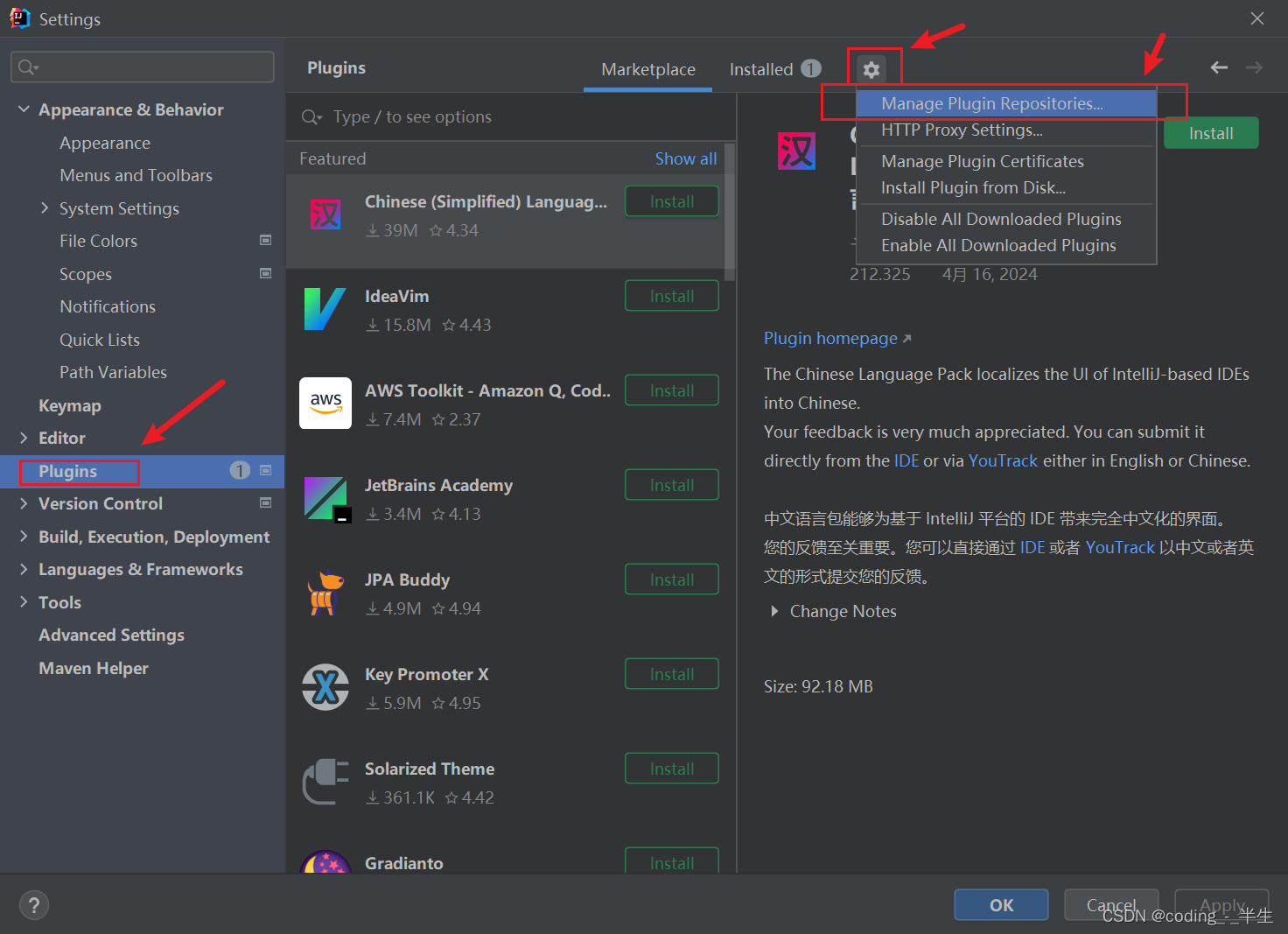Click the Version Control project-level icon
Image resolution: width=1288 pixels, height=934 pixels.
click(266, 502)
